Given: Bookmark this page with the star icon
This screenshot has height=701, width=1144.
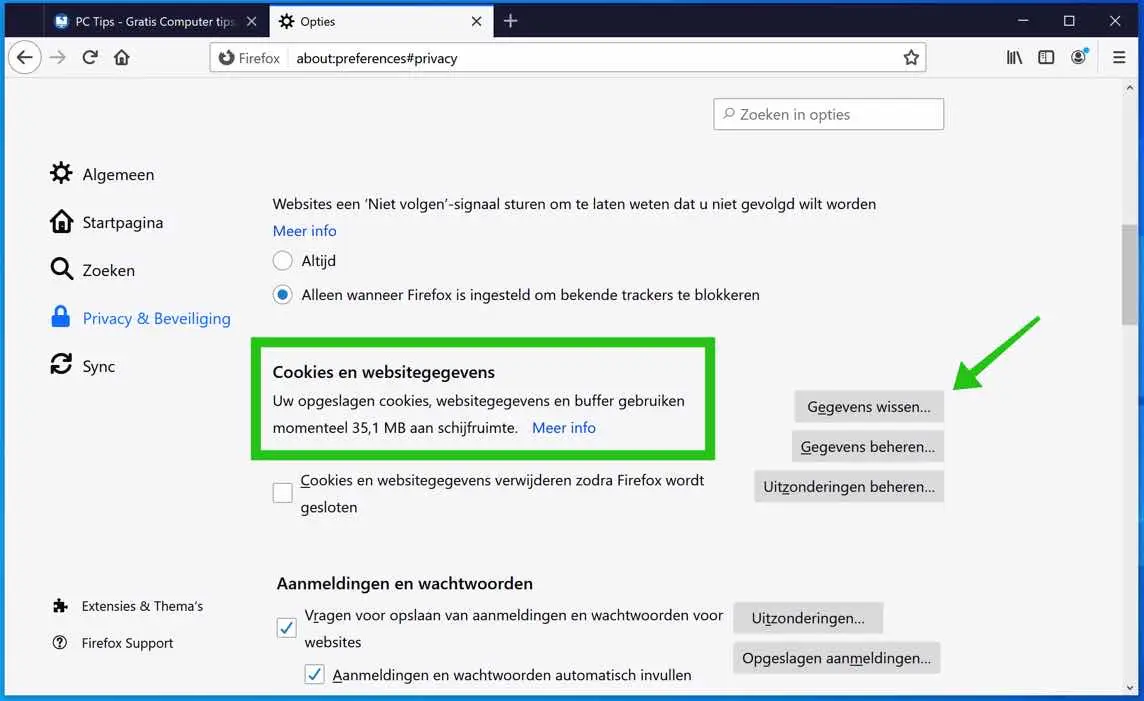Looking at the screenshot, I should tap(911, 58).
